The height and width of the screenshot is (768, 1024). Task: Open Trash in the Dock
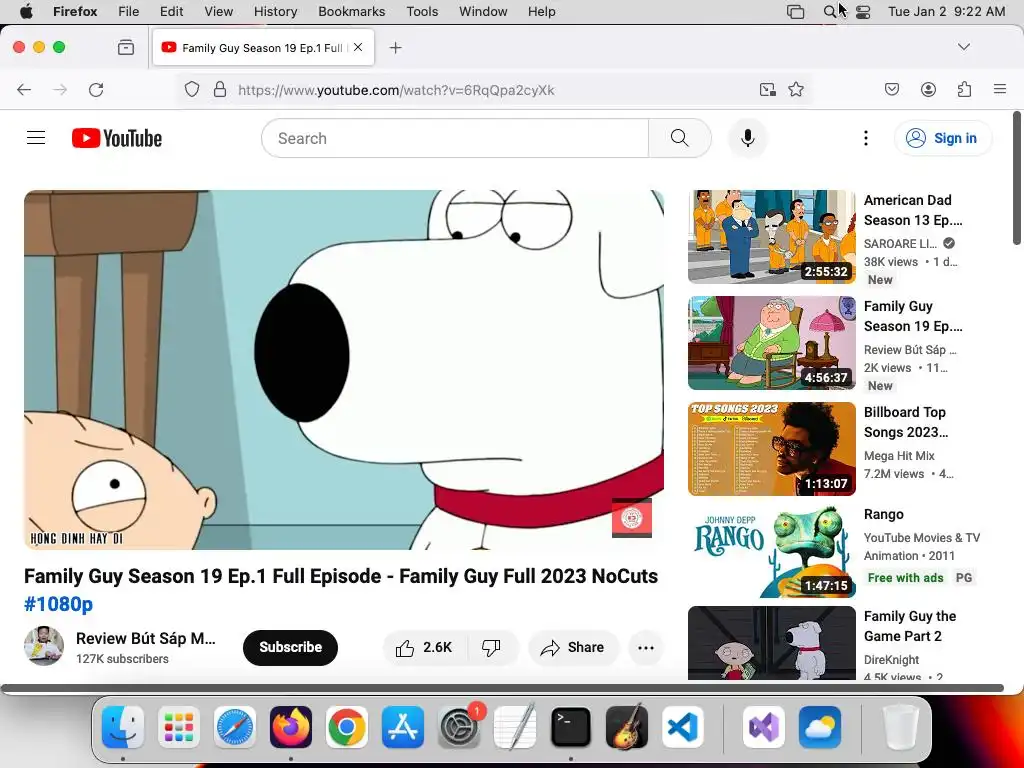tap(901, 727)
